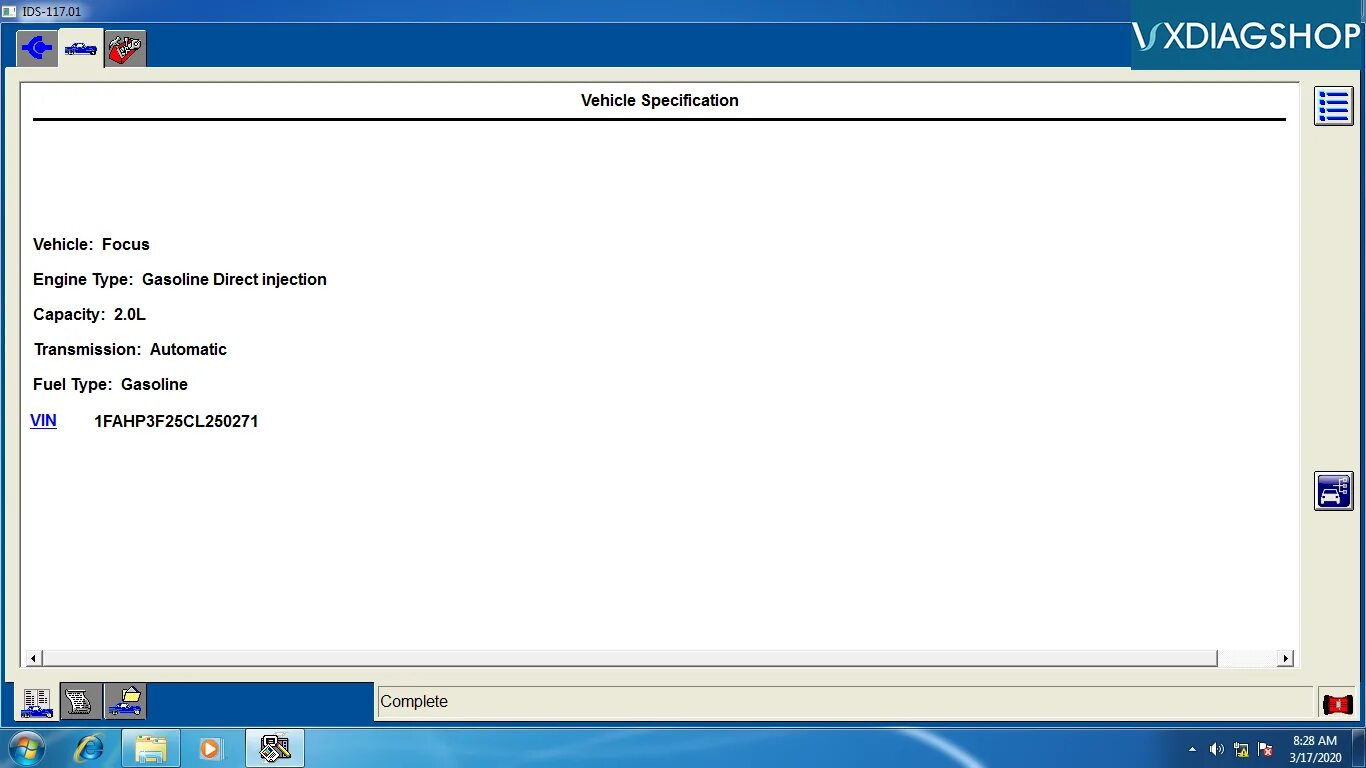This screenshot has width=1366, height=768.
Task: Open the volume control in the system tray
Action: point(1217,748)
